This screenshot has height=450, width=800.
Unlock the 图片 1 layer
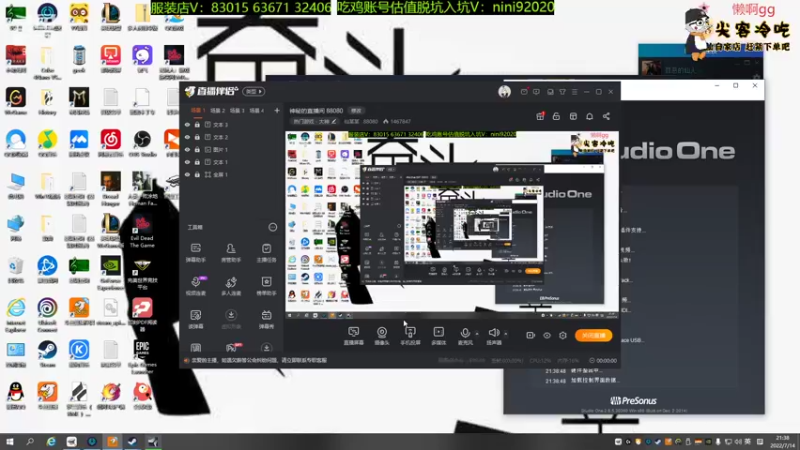(197, 149)
